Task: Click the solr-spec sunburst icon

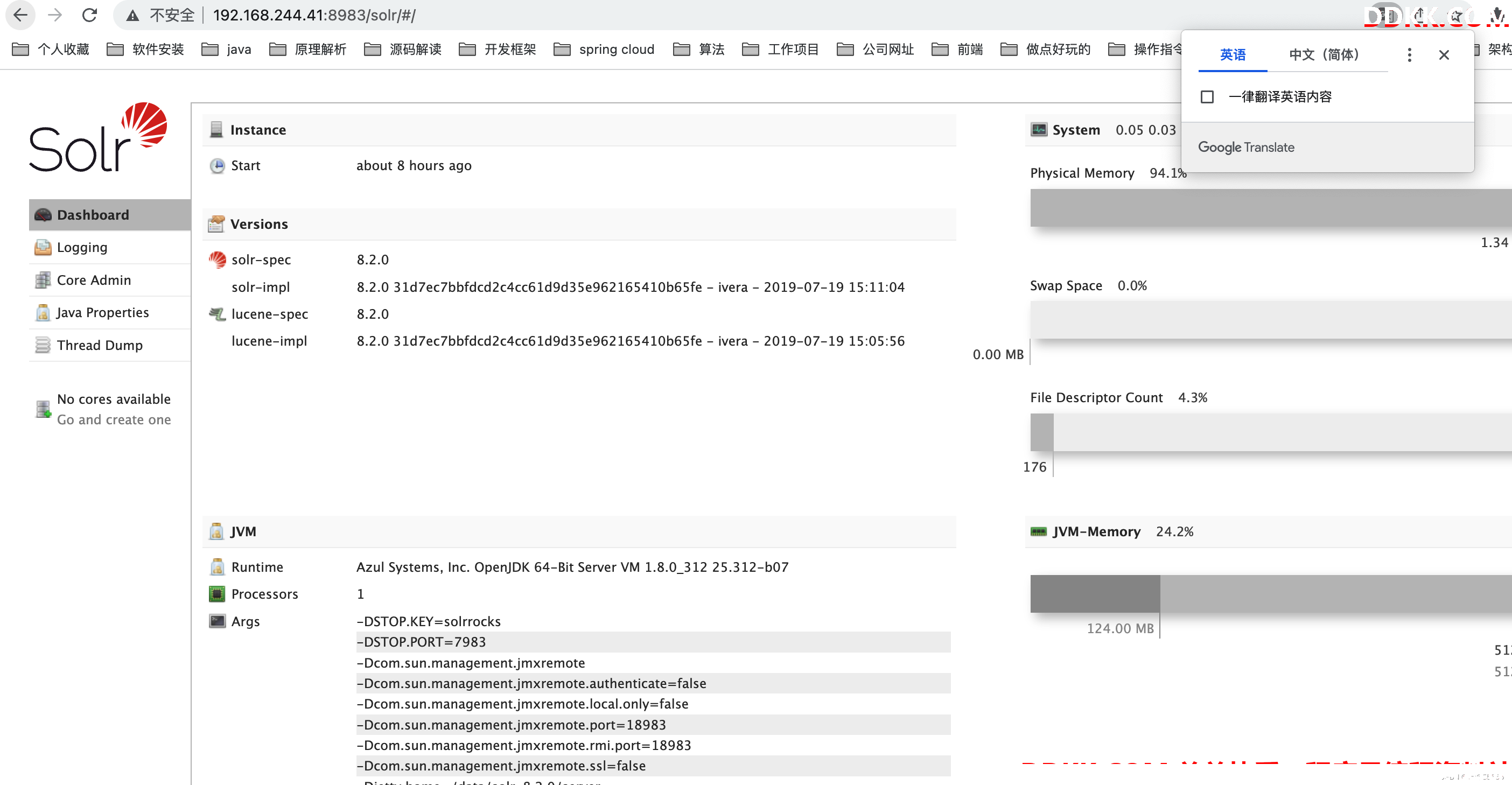Action: pos(218,260)
